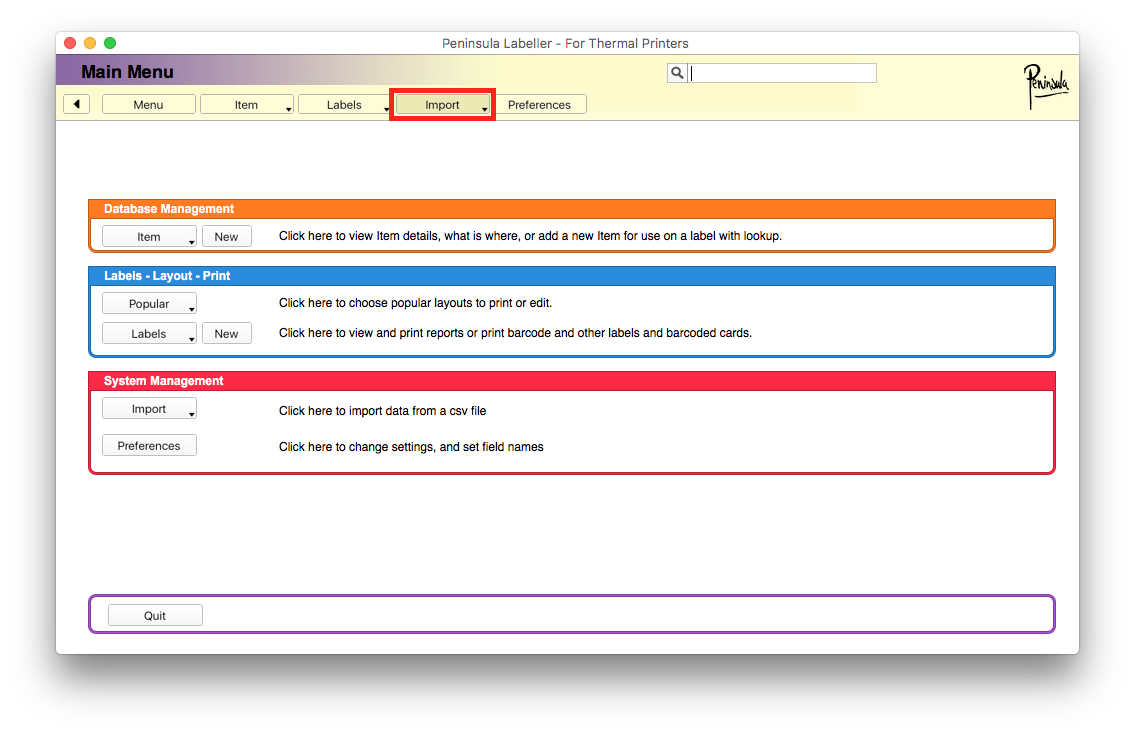
Task: Click into the search input field
Action: (x=782, y=72)
